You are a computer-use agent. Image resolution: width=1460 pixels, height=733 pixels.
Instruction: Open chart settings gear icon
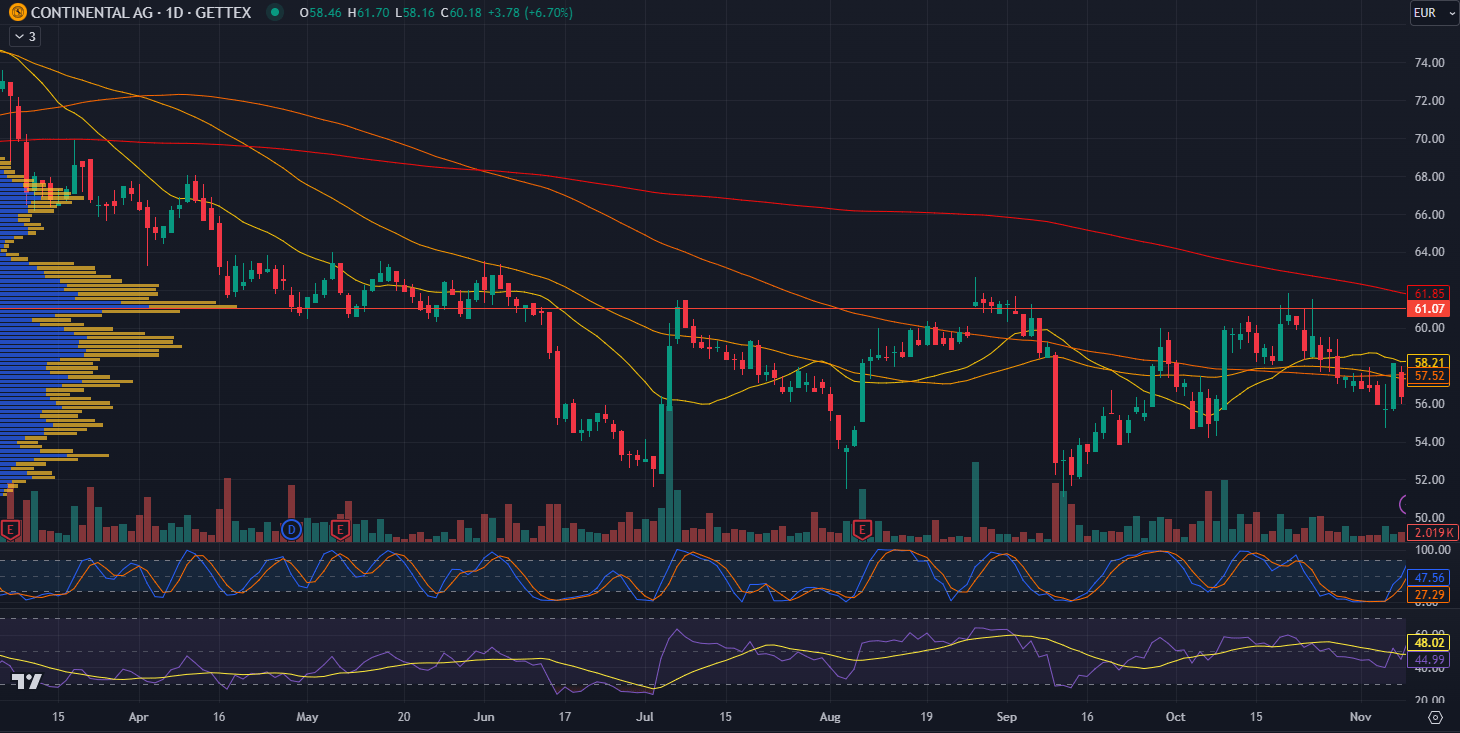tap(1436, 717)
